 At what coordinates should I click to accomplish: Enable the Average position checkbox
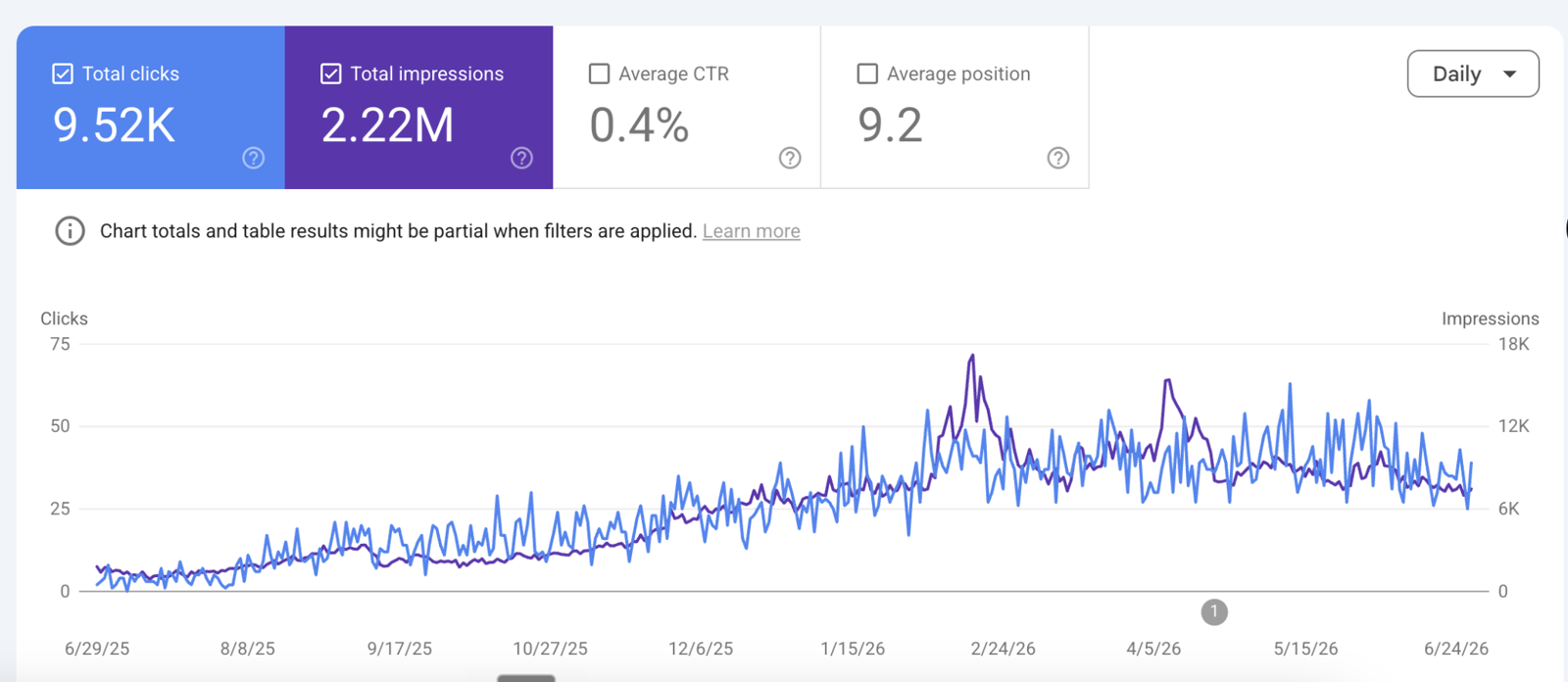tap(867, 73)
